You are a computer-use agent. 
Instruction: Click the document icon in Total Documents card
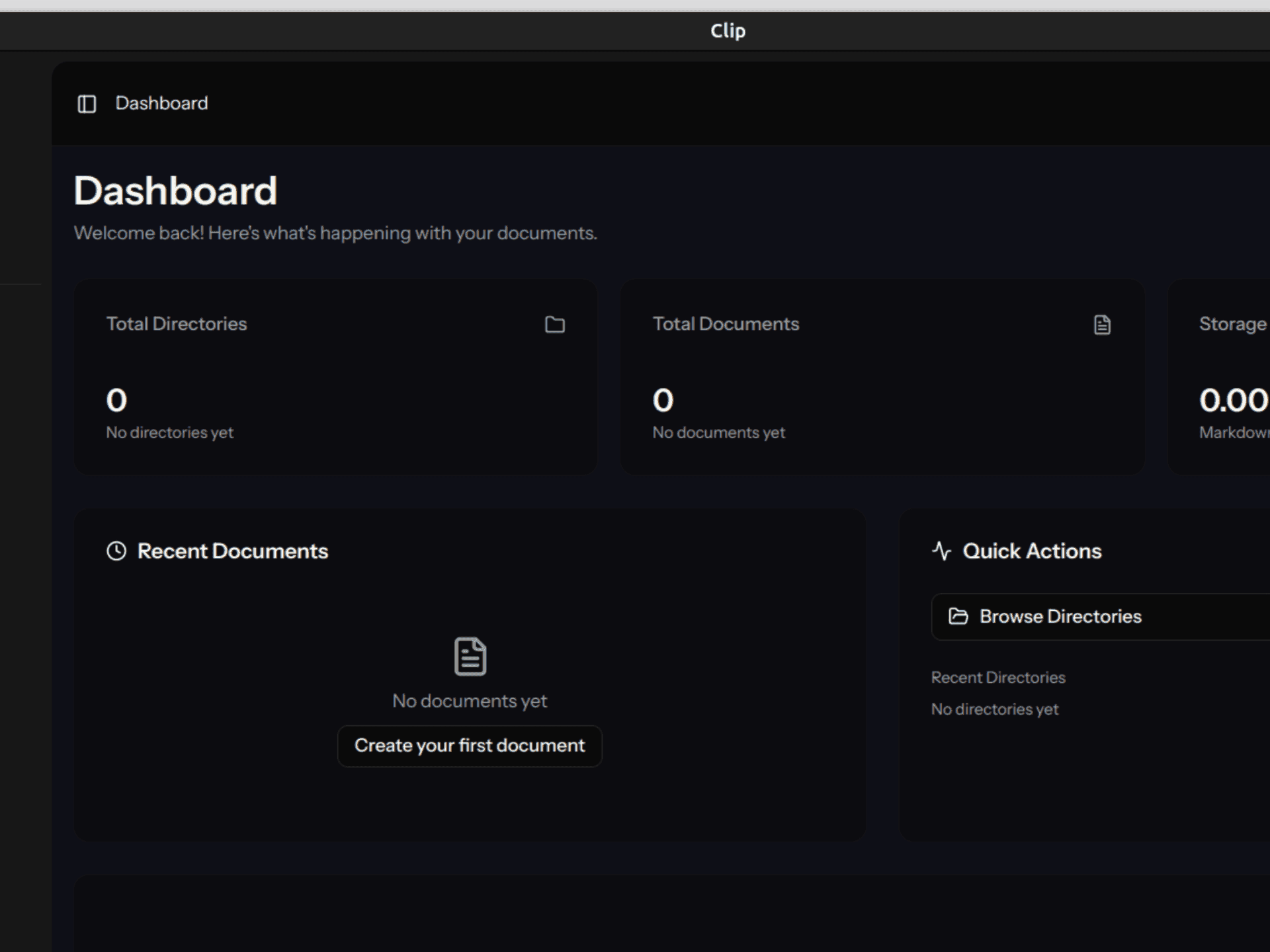click(1102, 325)
